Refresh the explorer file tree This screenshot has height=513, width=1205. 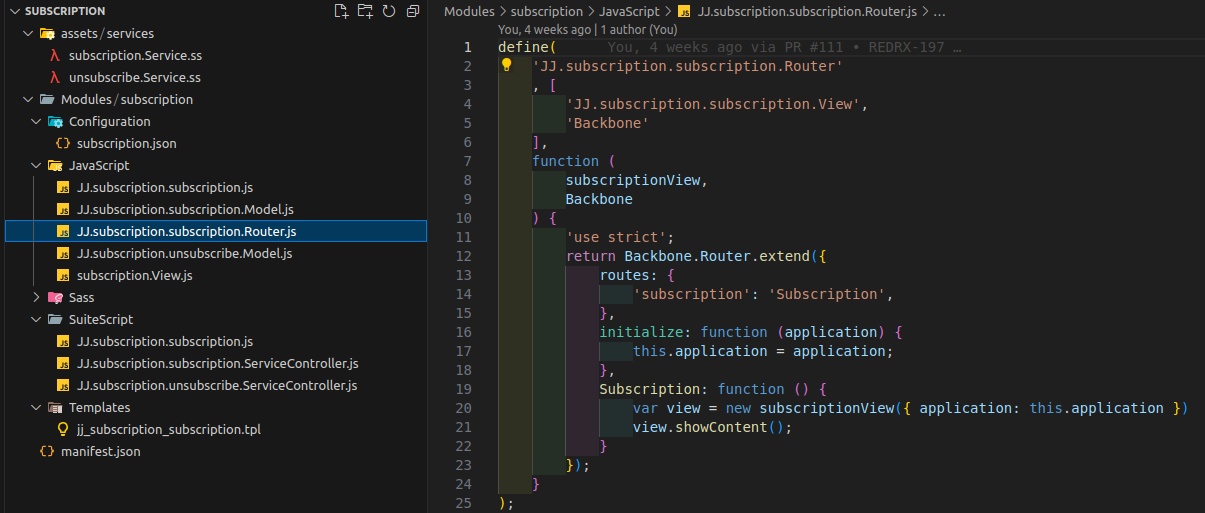point(388,11)
